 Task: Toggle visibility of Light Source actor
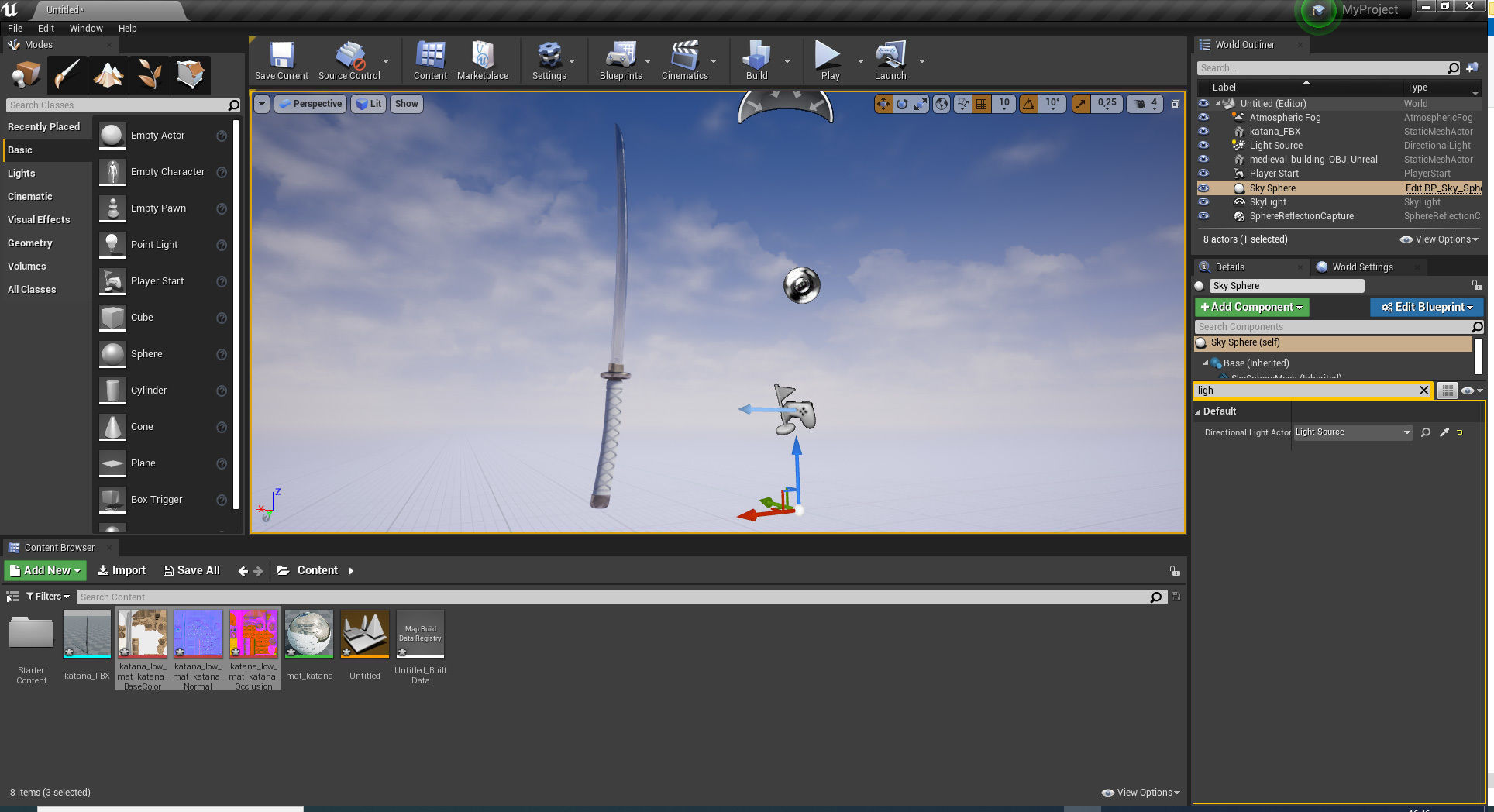click(1203, 146)
